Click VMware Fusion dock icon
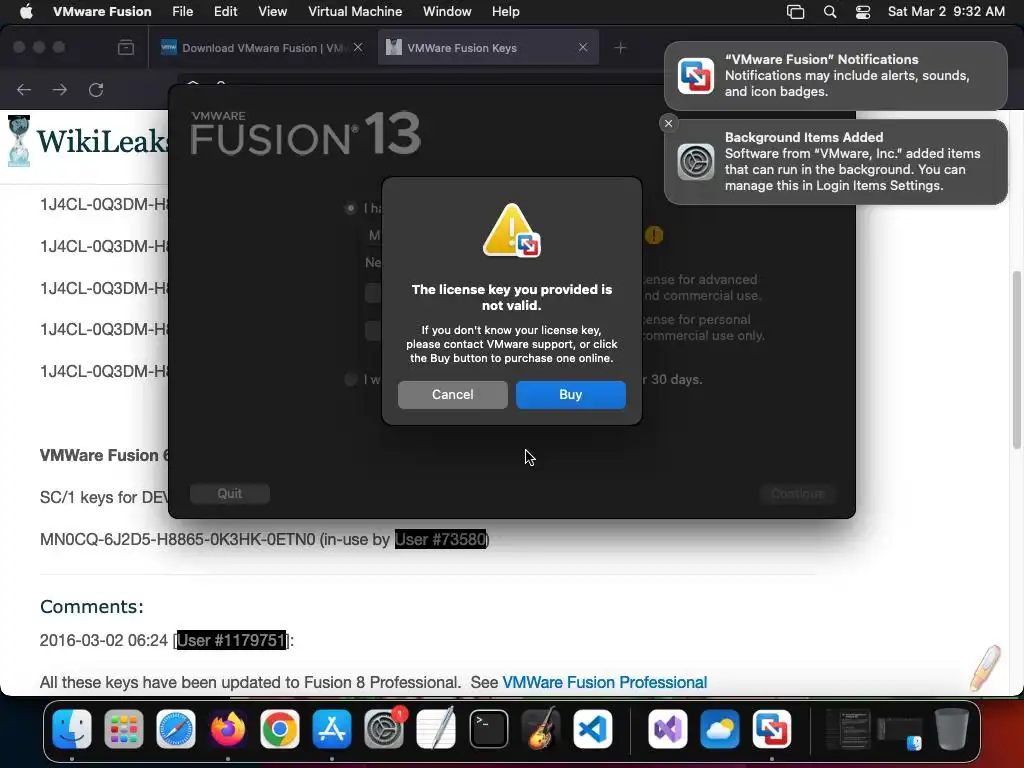 pos(771,729)
